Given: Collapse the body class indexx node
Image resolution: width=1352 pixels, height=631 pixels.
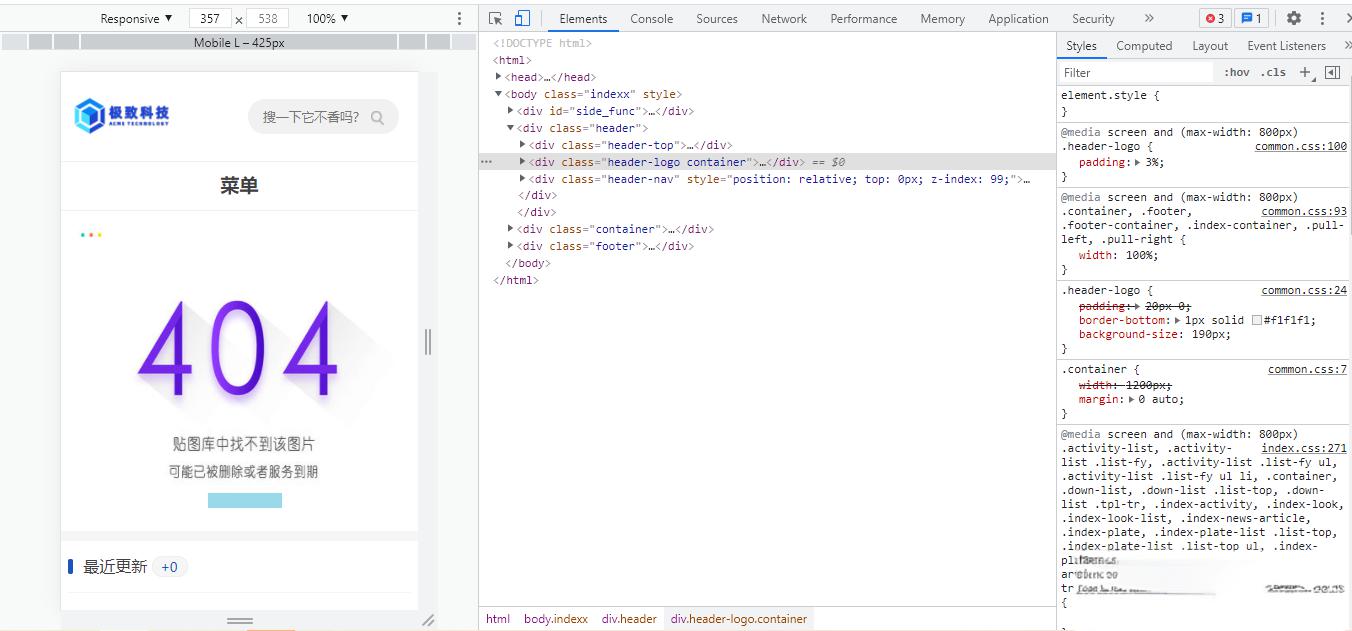Looking at the screenshot, I should pyautogui.click(x=499, y=94).
